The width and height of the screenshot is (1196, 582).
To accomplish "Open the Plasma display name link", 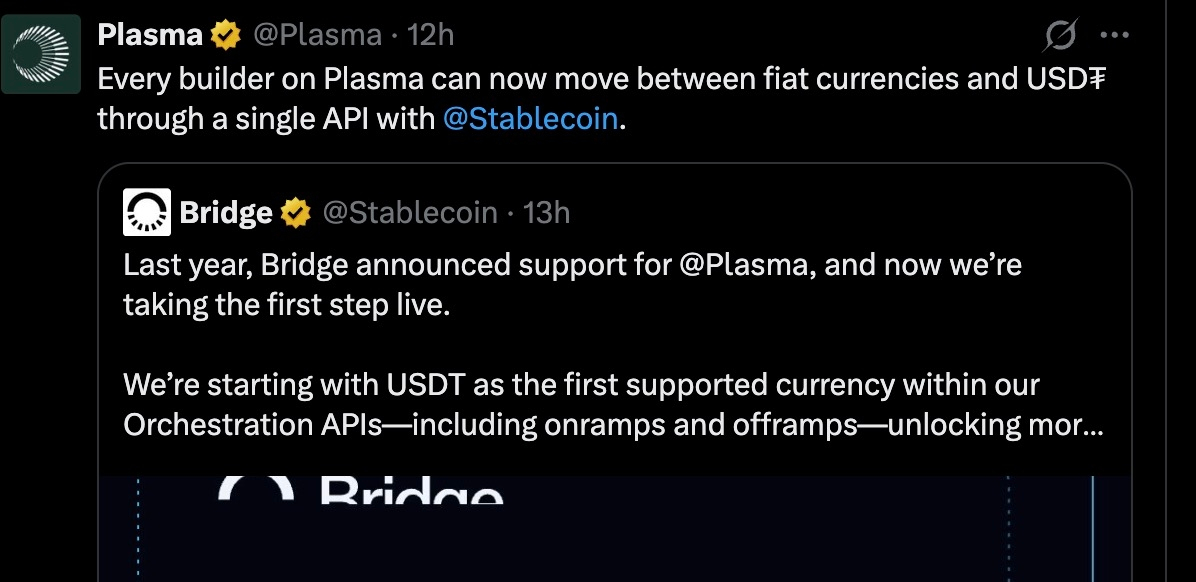I will pyautogui.click(x=150, y=36).
